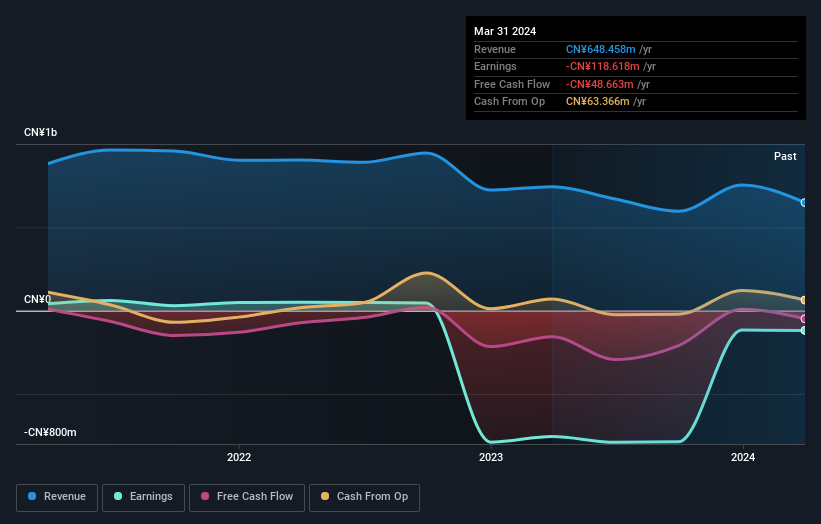Viewport: 821px width, 524px height.
Task: Click the Revenue endpoint marker on chart
Action: click(804, 203)
